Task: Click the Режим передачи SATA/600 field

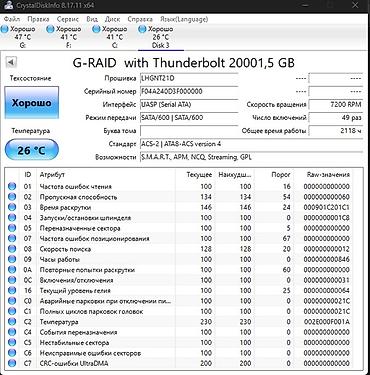Action: [x=189, y=117]
